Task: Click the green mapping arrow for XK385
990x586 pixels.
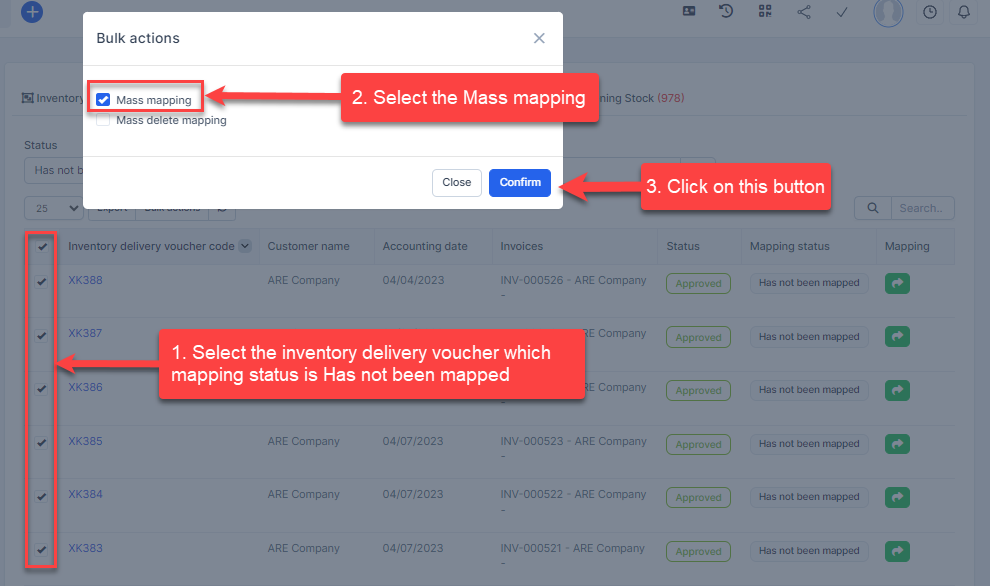Action: click(897, 444)
